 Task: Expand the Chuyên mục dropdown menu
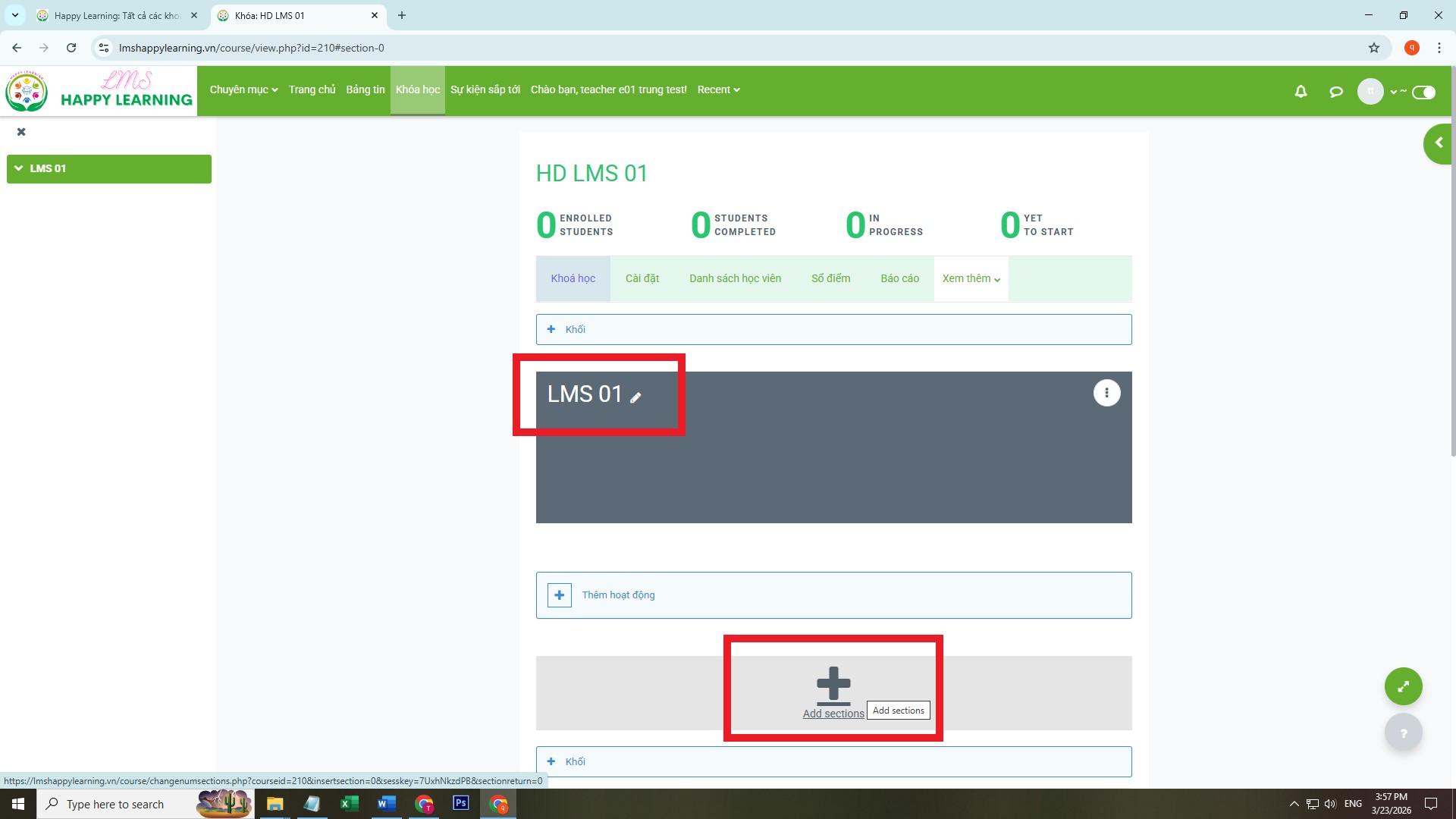(x=243, y=89)
